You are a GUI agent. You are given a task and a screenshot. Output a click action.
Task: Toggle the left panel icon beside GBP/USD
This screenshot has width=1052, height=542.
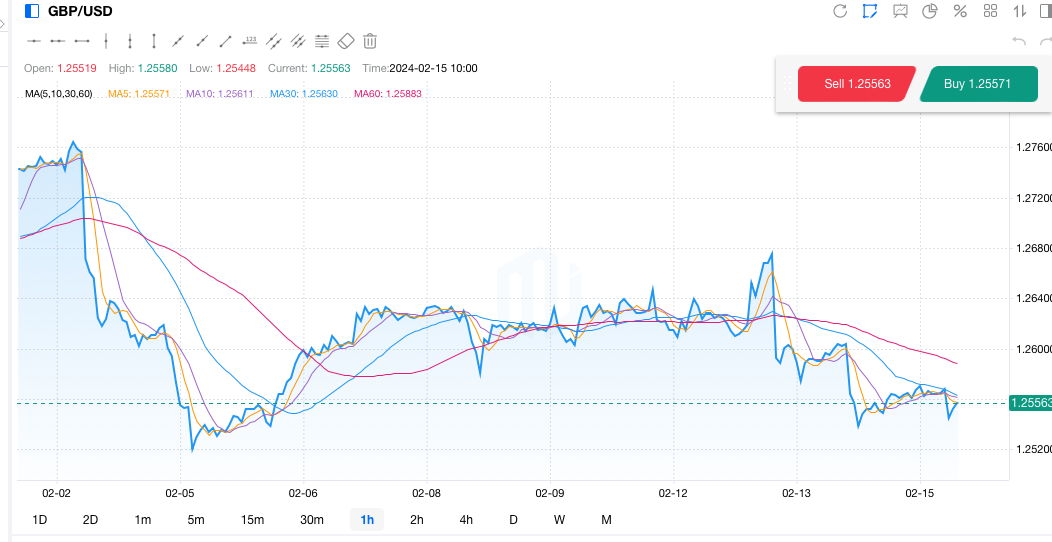(x=32, y=11)
